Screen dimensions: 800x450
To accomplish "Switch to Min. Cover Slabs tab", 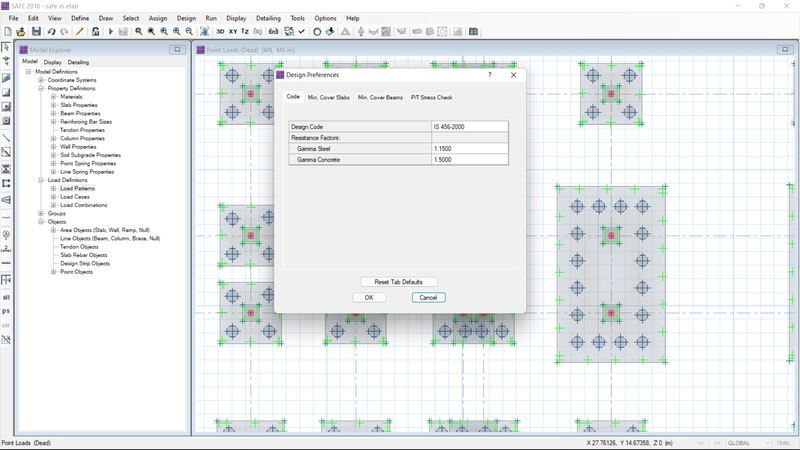I will [x=329, y=97].
